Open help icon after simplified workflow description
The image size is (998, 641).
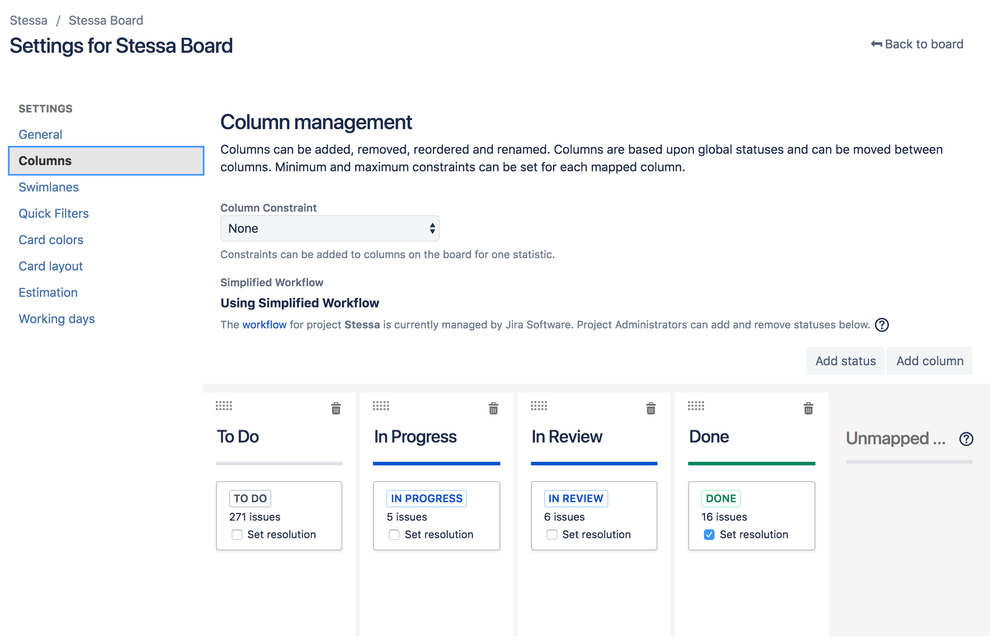[x=882, y=325]
